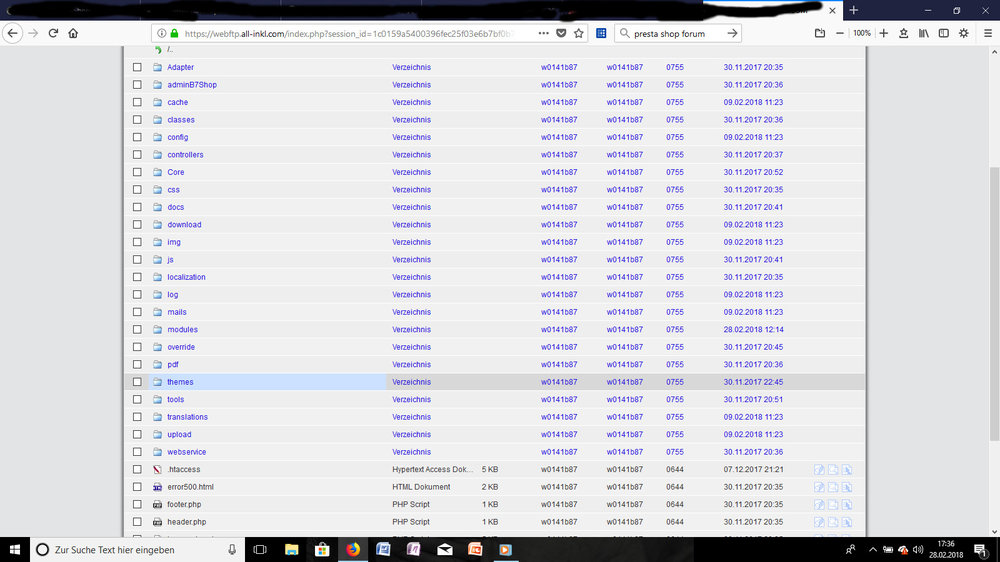This screenshot has height=562, width=1000.
Task: Click the vertical page scrollbar thumb
Action: click(x=994, y=303)
